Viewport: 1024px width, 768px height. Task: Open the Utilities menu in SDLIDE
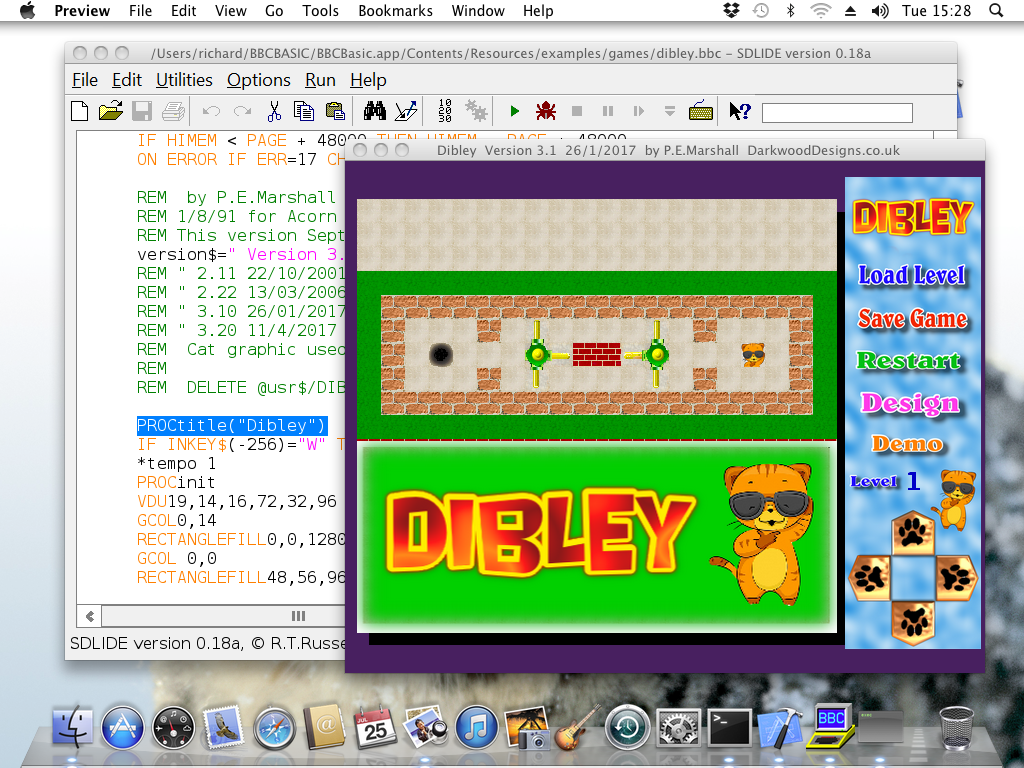(x=184, y=80)
